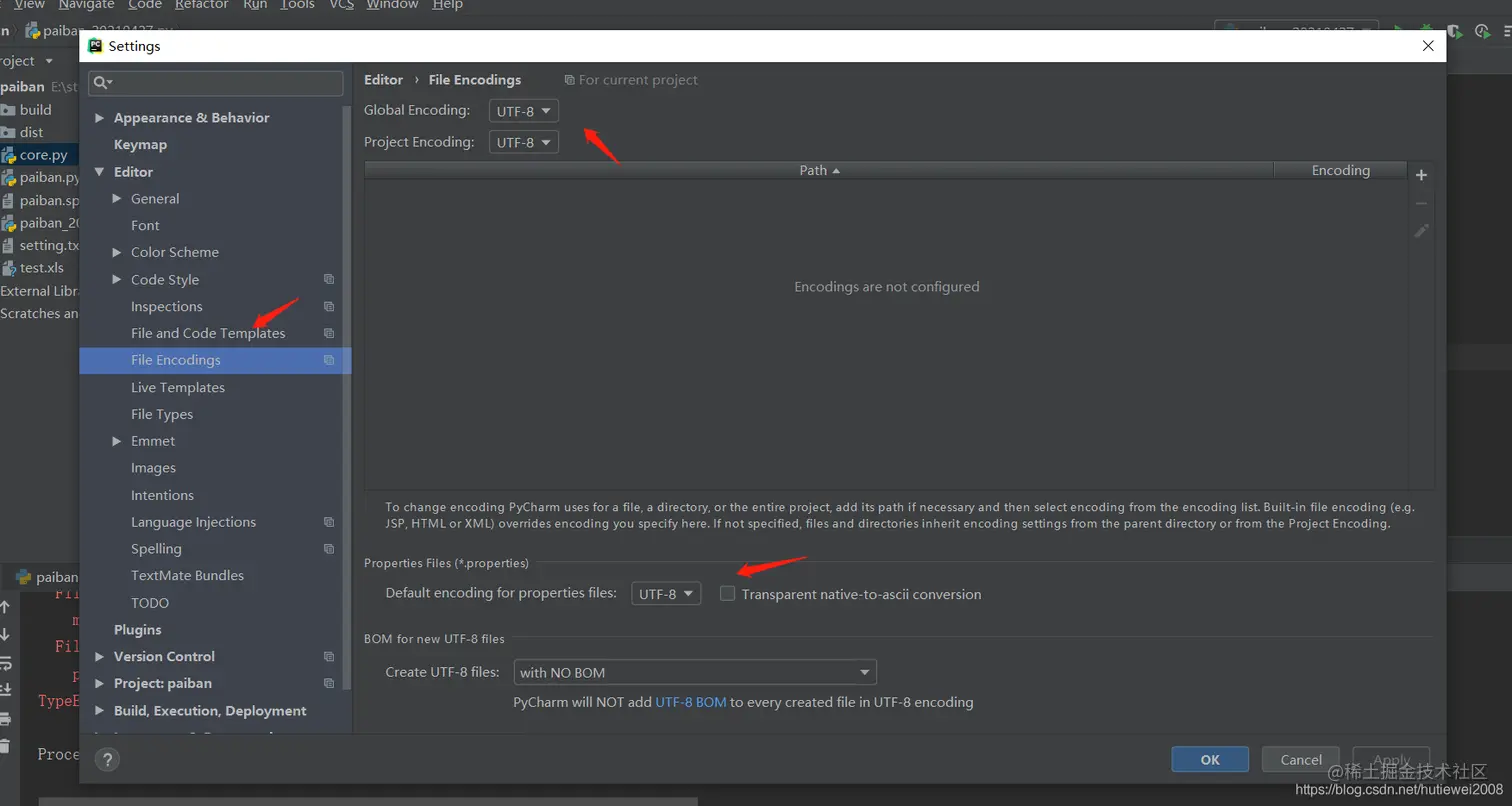Click per-project icon beside Version Control
Image resolution: width=1512 pixels, height=806 pixels.
click(x=329, y=657)
